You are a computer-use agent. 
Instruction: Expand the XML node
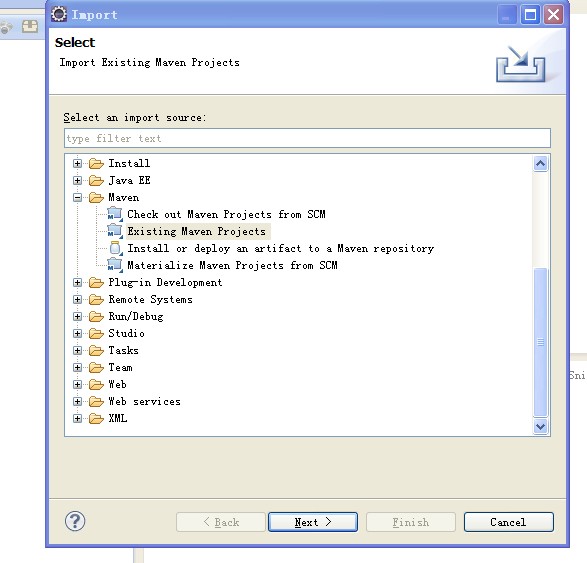coord(77,419)
